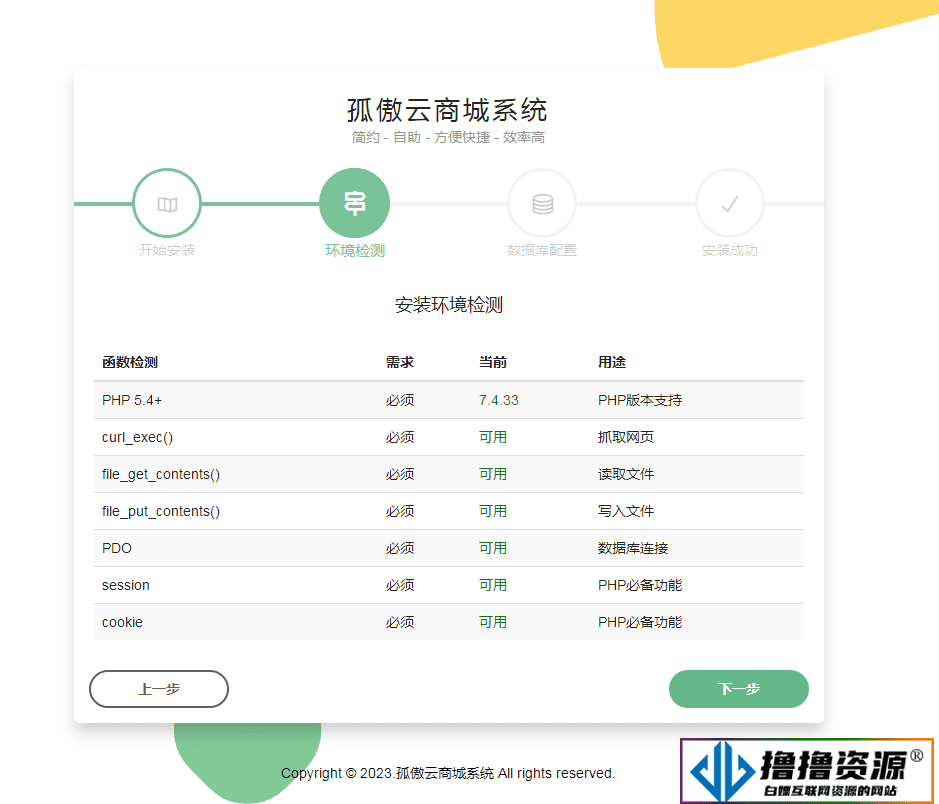Click the 孤傲云商城系统 title
The image size is (939, 804).
(447, 110)
